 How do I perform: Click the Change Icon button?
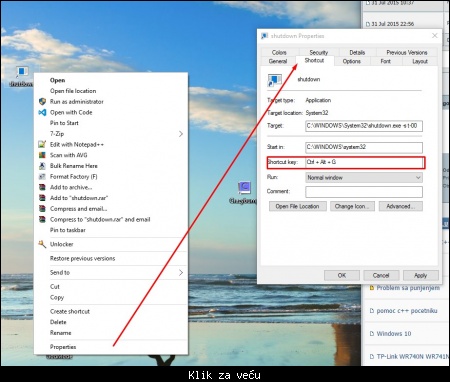click(x=352, y=206)
